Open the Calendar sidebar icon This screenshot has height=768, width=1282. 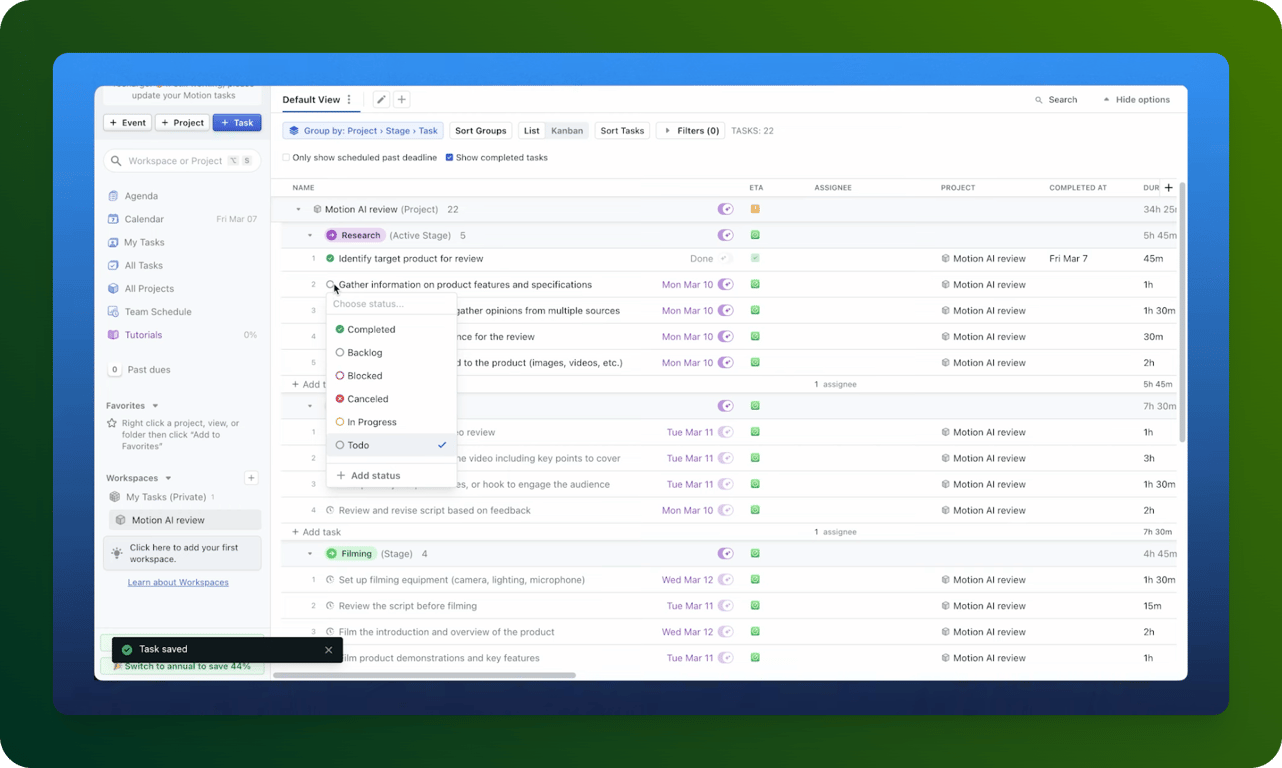pos(113,219)
